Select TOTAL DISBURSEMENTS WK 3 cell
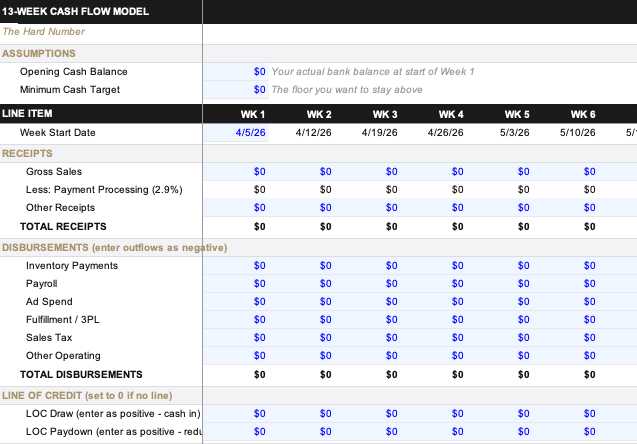Screen dimensions: 637x444 (x=368, y=375)
